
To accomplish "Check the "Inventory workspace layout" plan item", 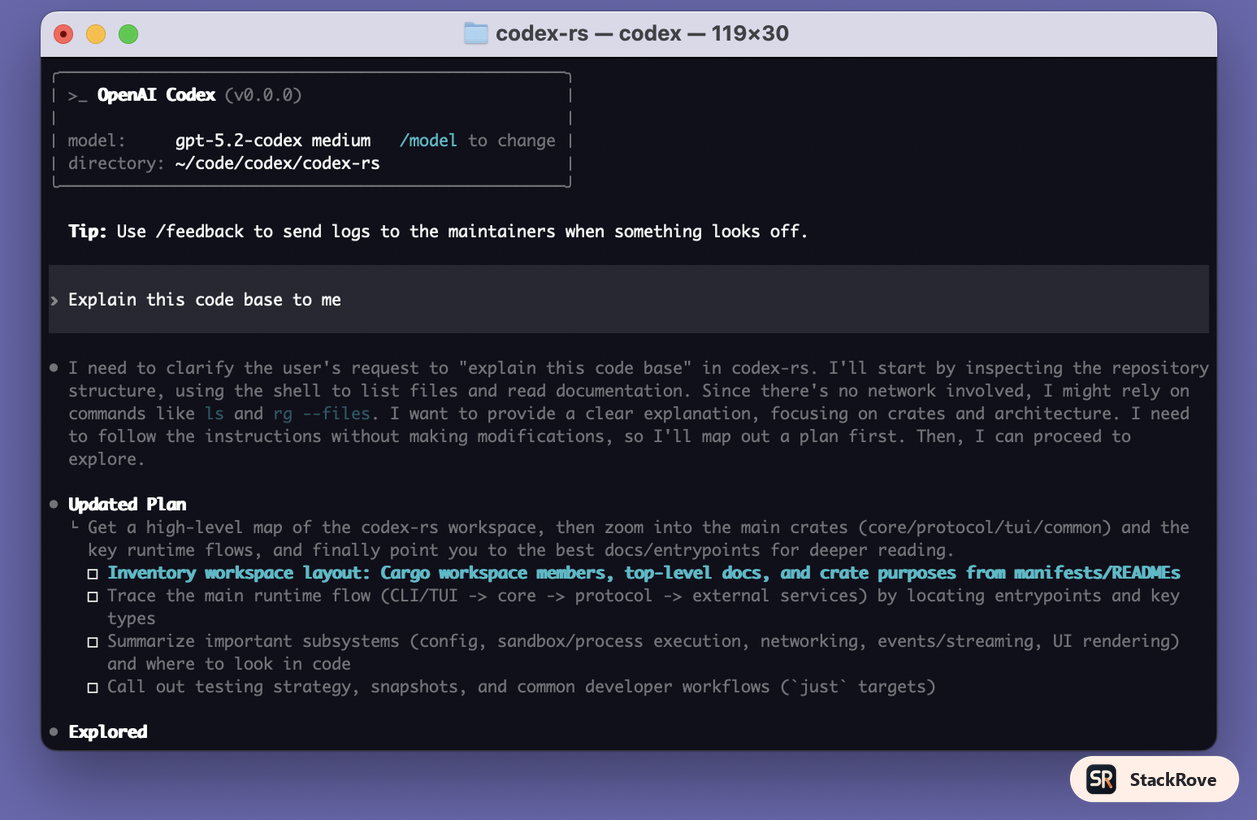I will pos(92,572).
